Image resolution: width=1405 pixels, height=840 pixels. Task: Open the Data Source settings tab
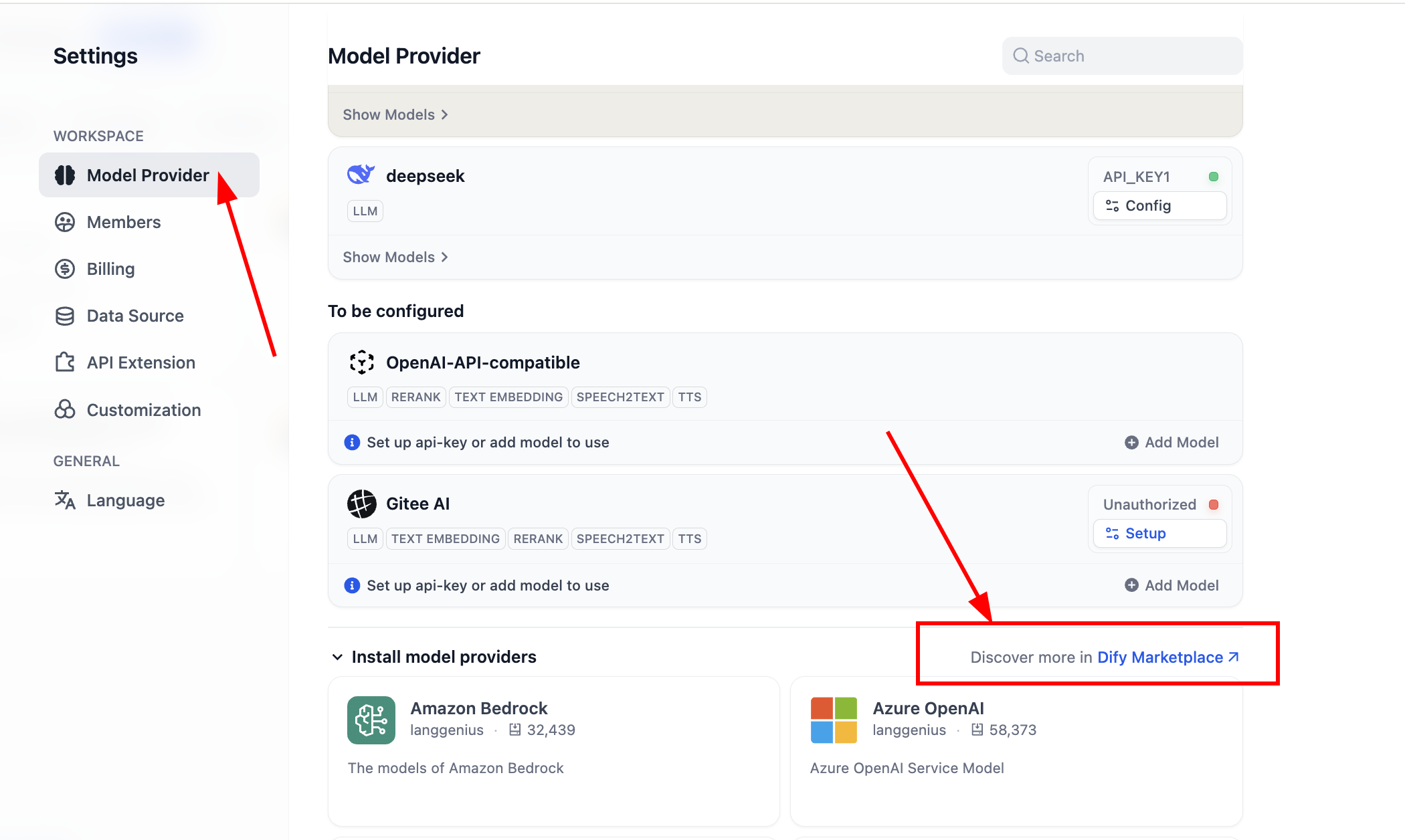pos(134,316)
